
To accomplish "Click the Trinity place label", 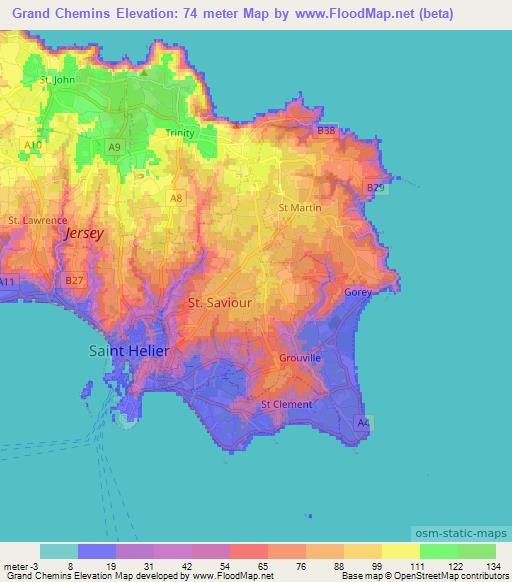I will [x=180, y=133].
